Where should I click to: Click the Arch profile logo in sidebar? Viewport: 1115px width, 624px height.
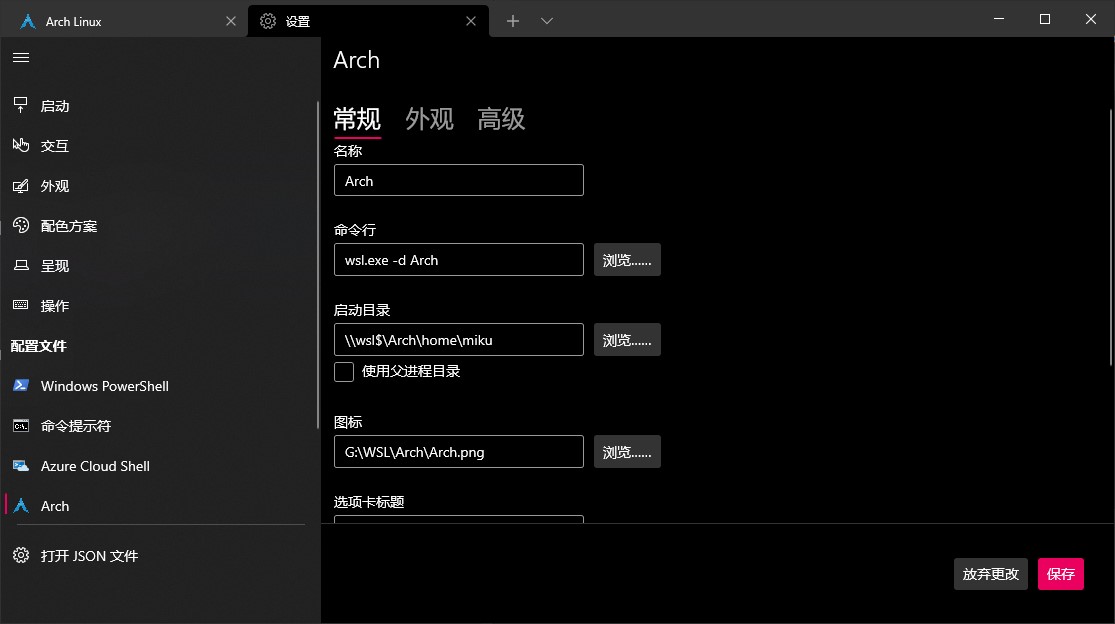click(x=21, y=505)
